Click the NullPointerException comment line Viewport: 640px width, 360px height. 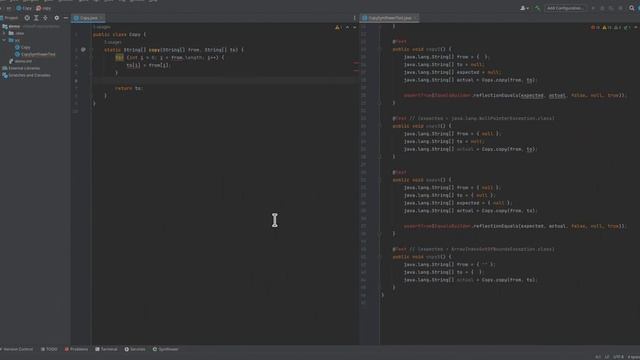(473, 118)
